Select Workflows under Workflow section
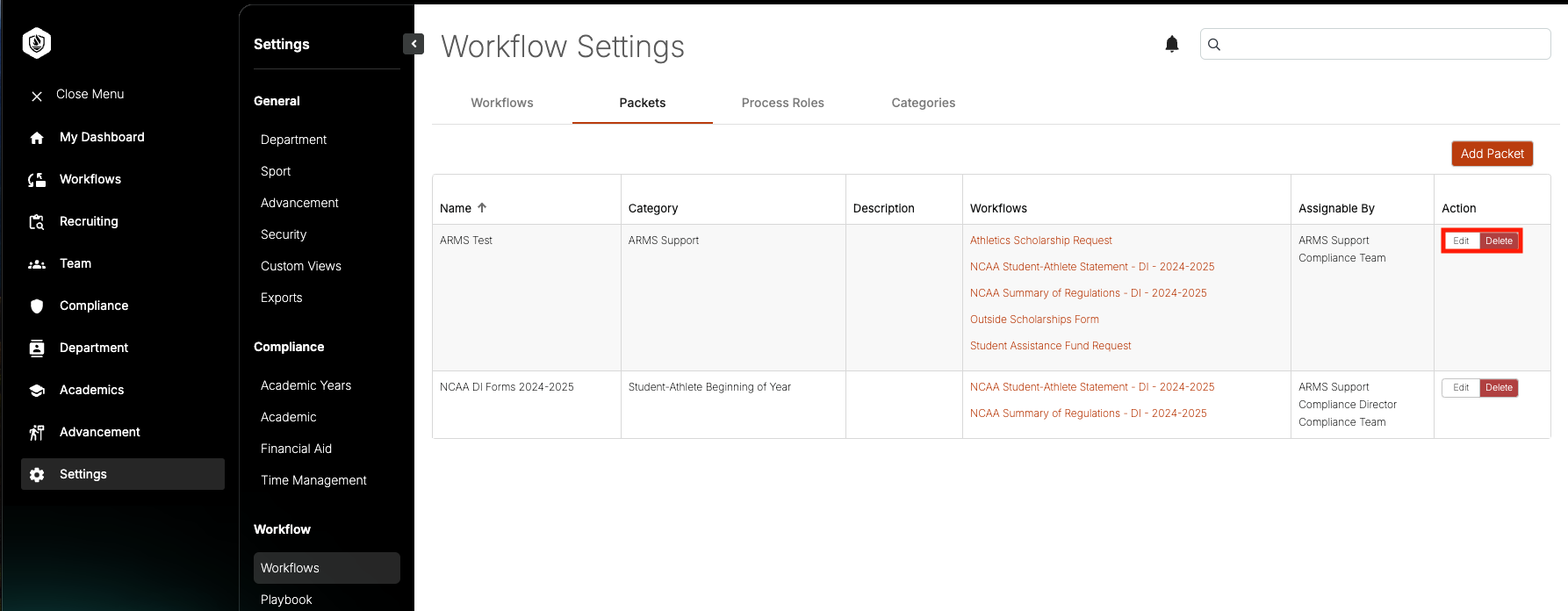The height and width of the screenshot is (611, 1568). coord(327,568)
